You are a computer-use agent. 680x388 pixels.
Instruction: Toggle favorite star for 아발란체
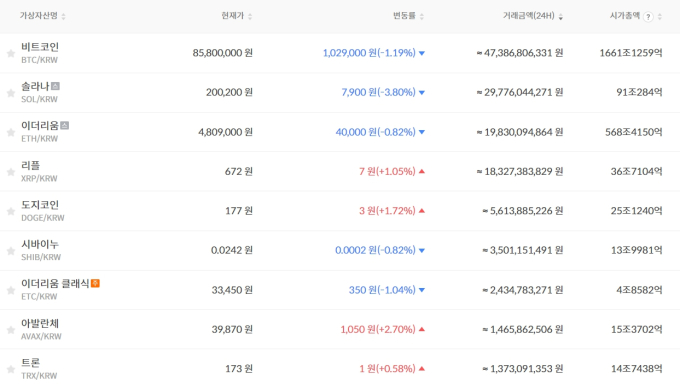[x=11, y=330]
